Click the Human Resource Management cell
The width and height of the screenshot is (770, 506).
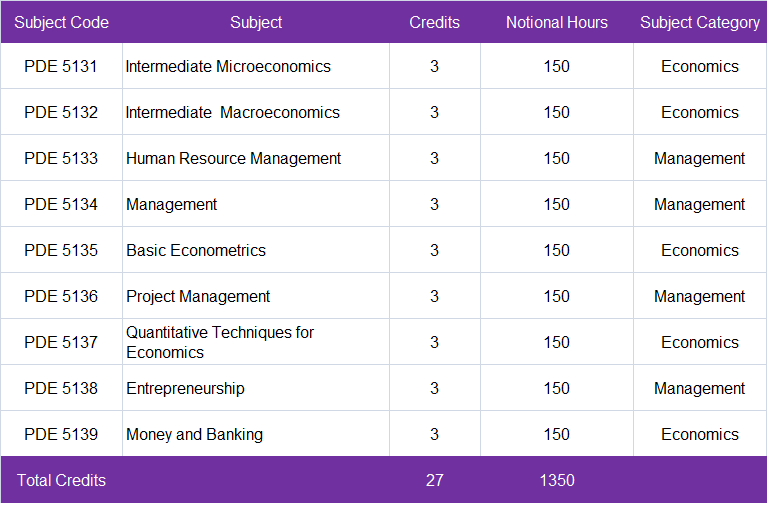(x=233, y=159)
